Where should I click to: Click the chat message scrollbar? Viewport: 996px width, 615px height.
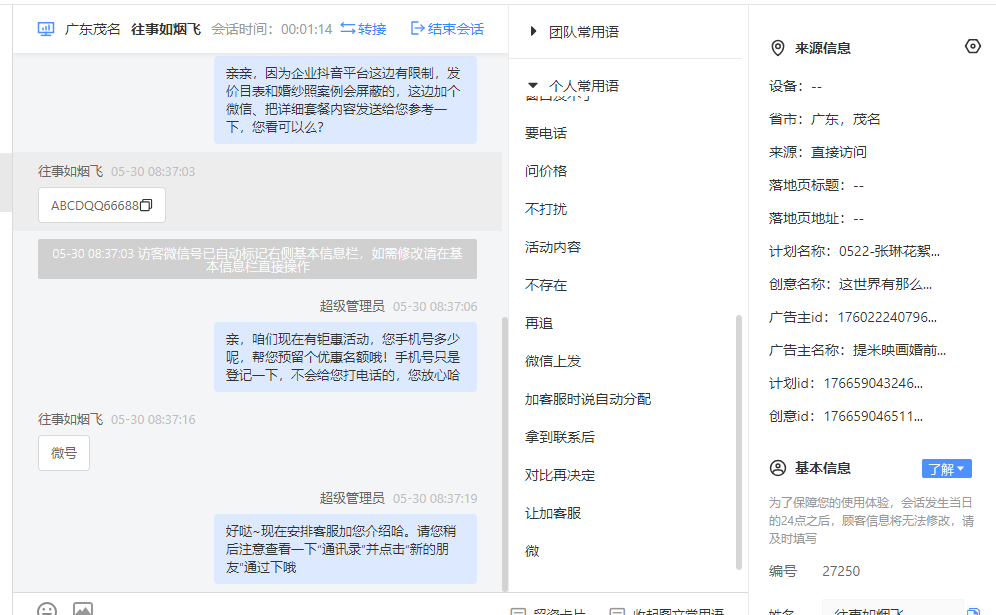coord(505,454)
